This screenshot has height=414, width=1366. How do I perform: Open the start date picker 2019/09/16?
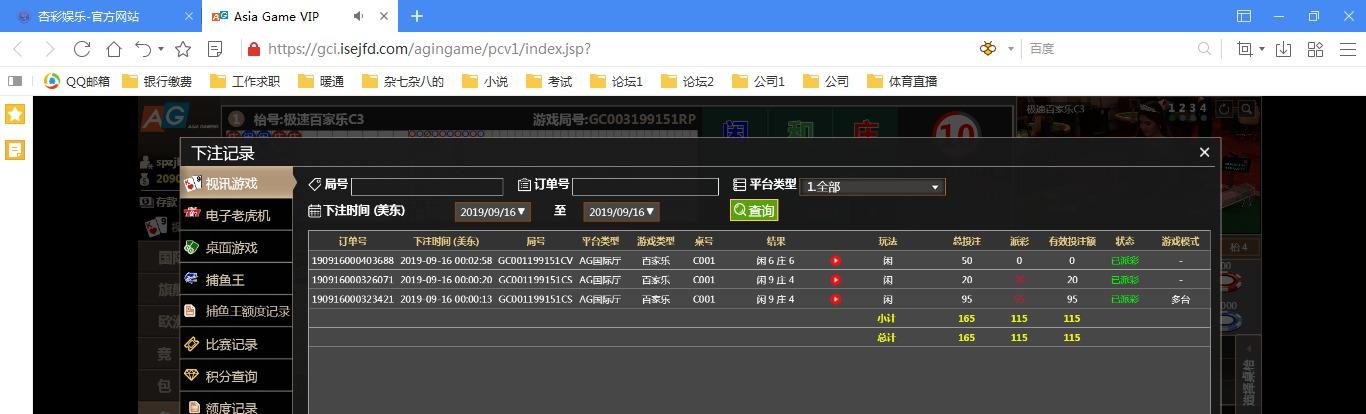point(492,212)
